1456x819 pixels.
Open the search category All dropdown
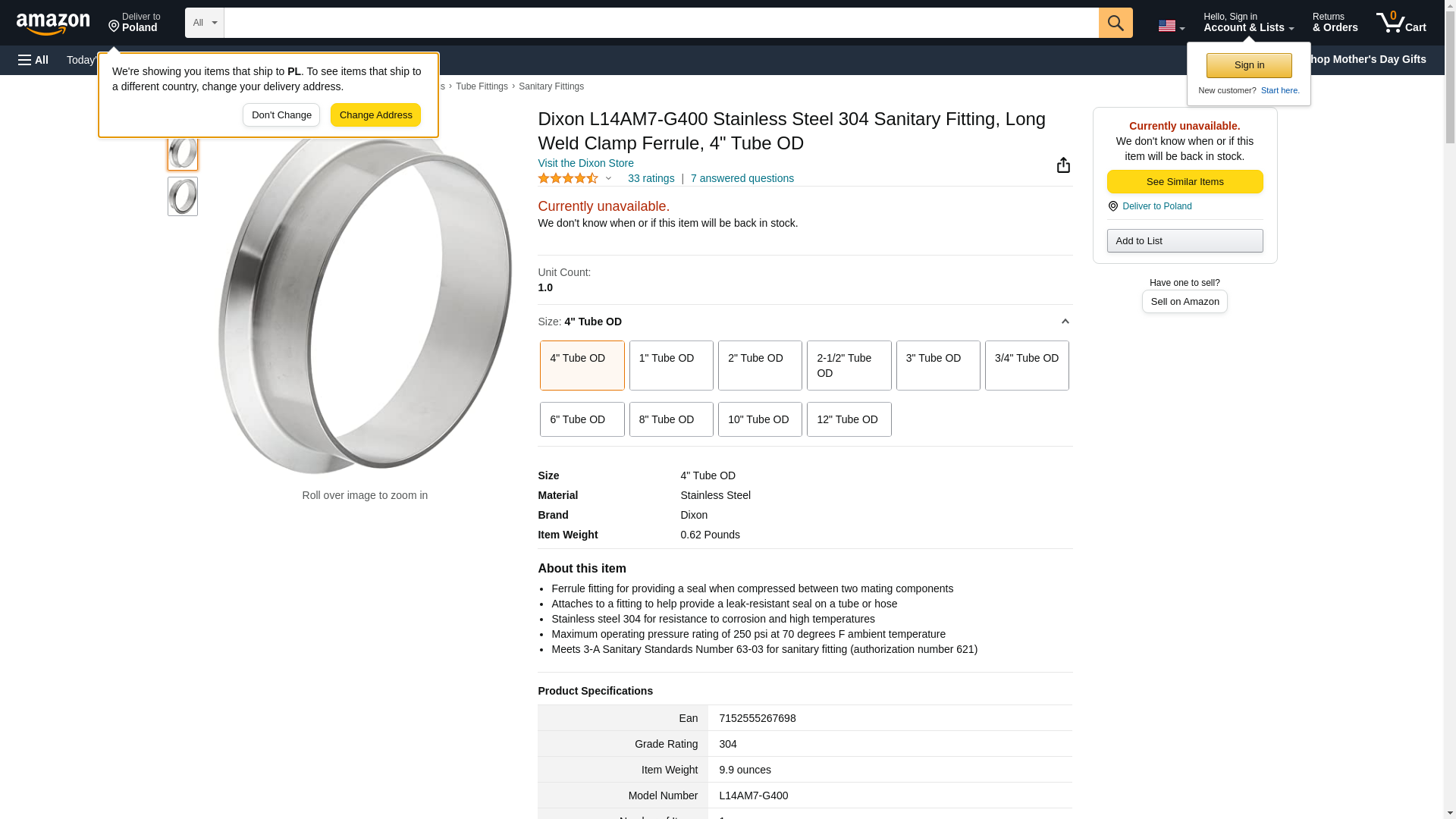[204, 23]
